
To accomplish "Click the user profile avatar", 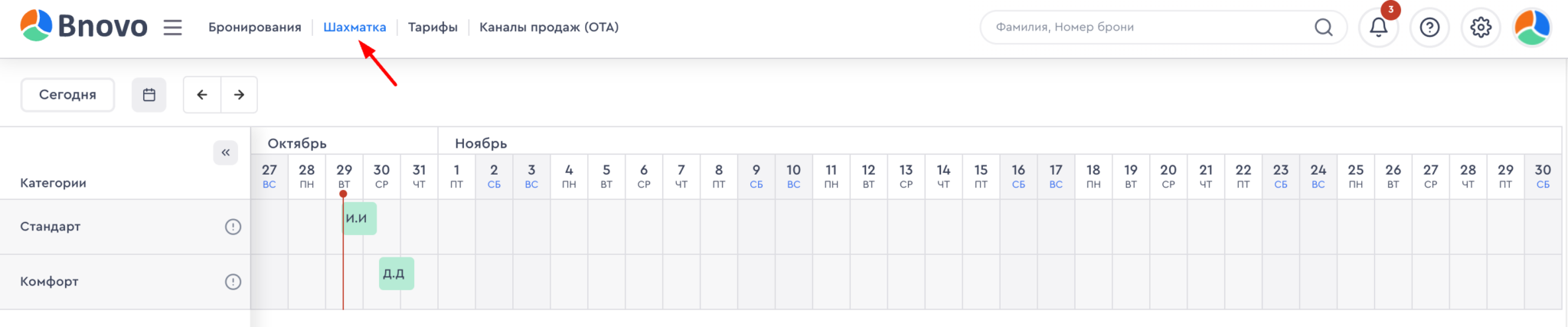I will [1532, 28].
